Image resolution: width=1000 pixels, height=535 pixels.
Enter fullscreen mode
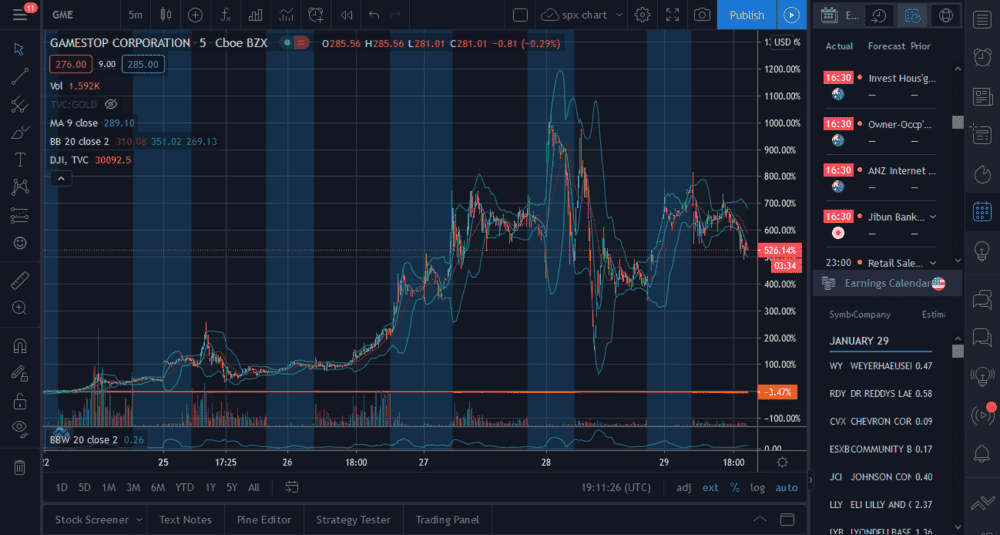tap(672, 15)
